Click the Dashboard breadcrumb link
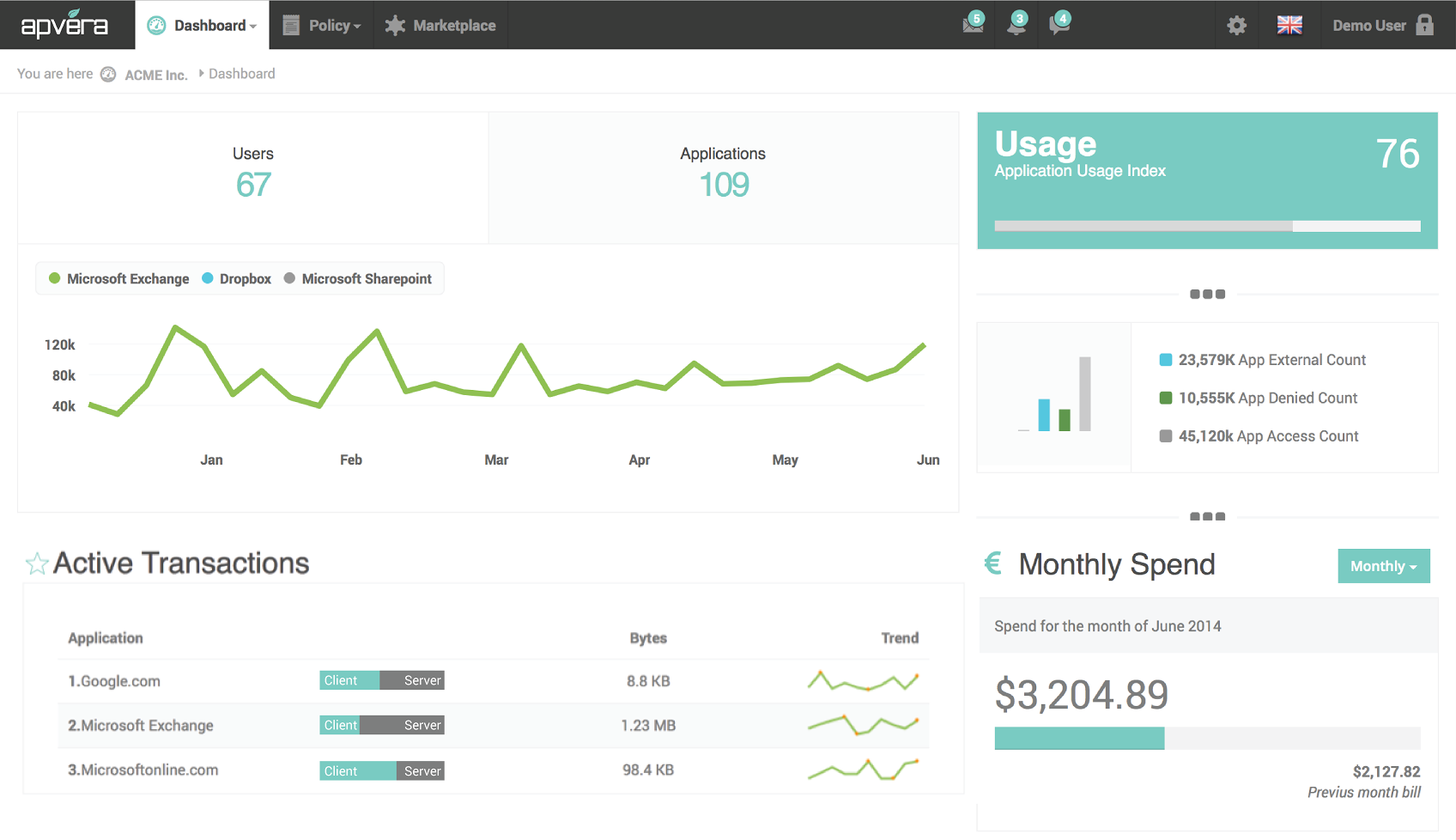 [x=242, y=74]
